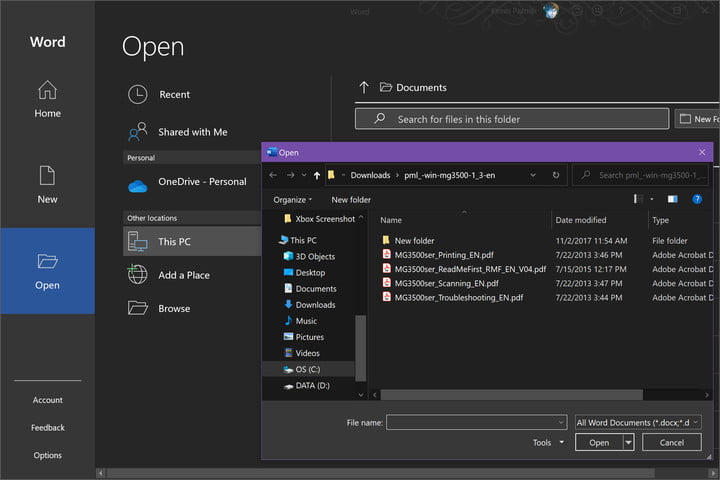Open the Organize dropdown menu

292,199
